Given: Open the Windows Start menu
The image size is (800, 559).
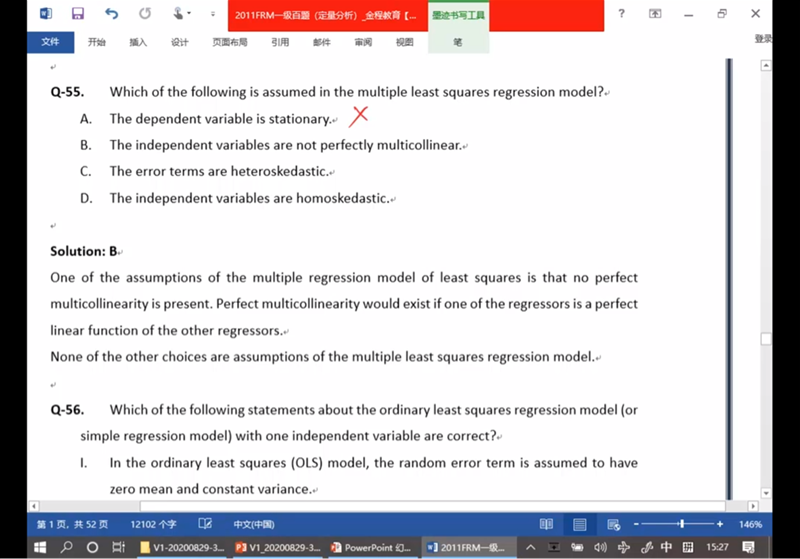Looking at the screenshot, I should [x=40, y=547].
